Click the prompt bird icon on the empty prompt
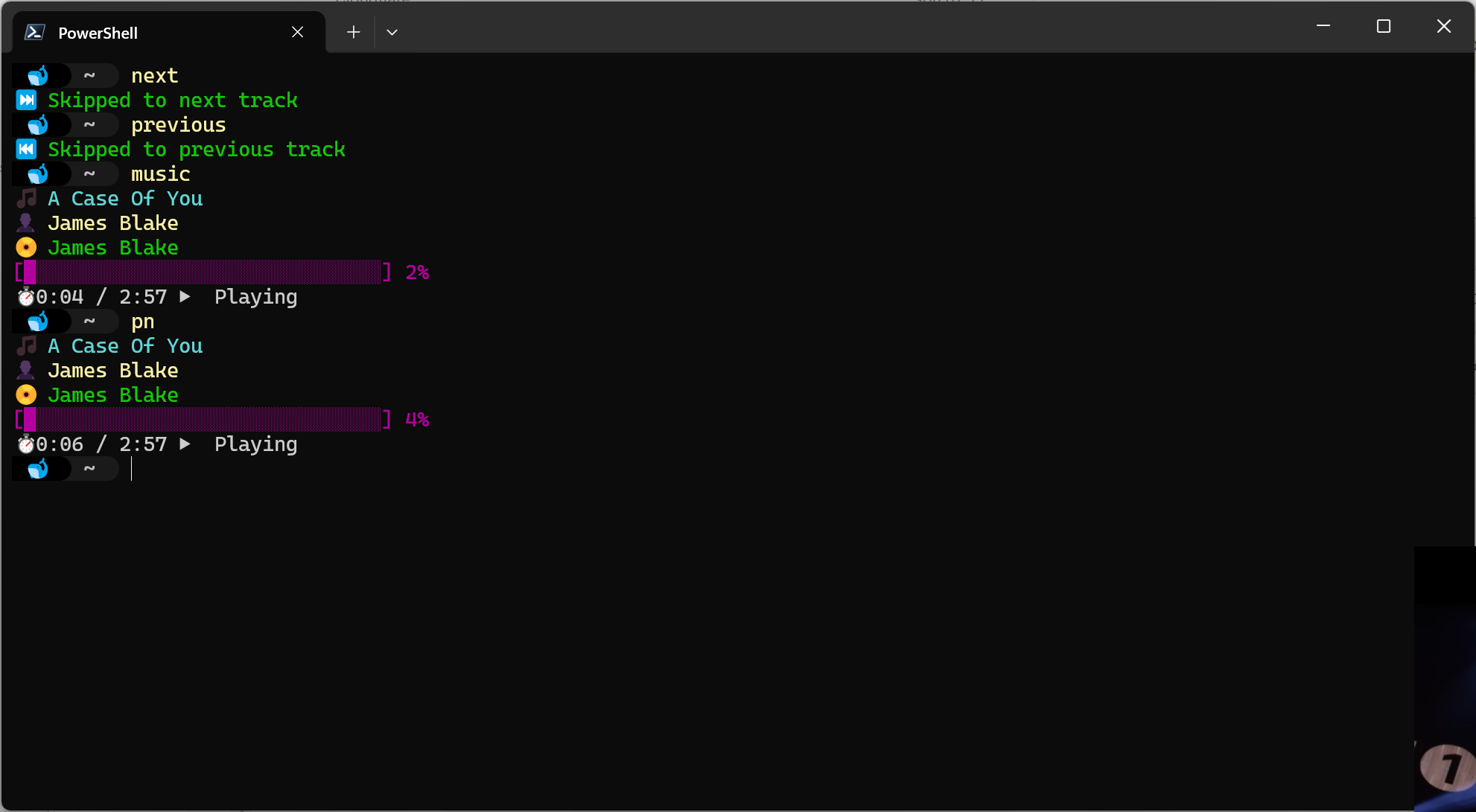1476x812 pixels. pyautogui.click(x=37, y=468)
